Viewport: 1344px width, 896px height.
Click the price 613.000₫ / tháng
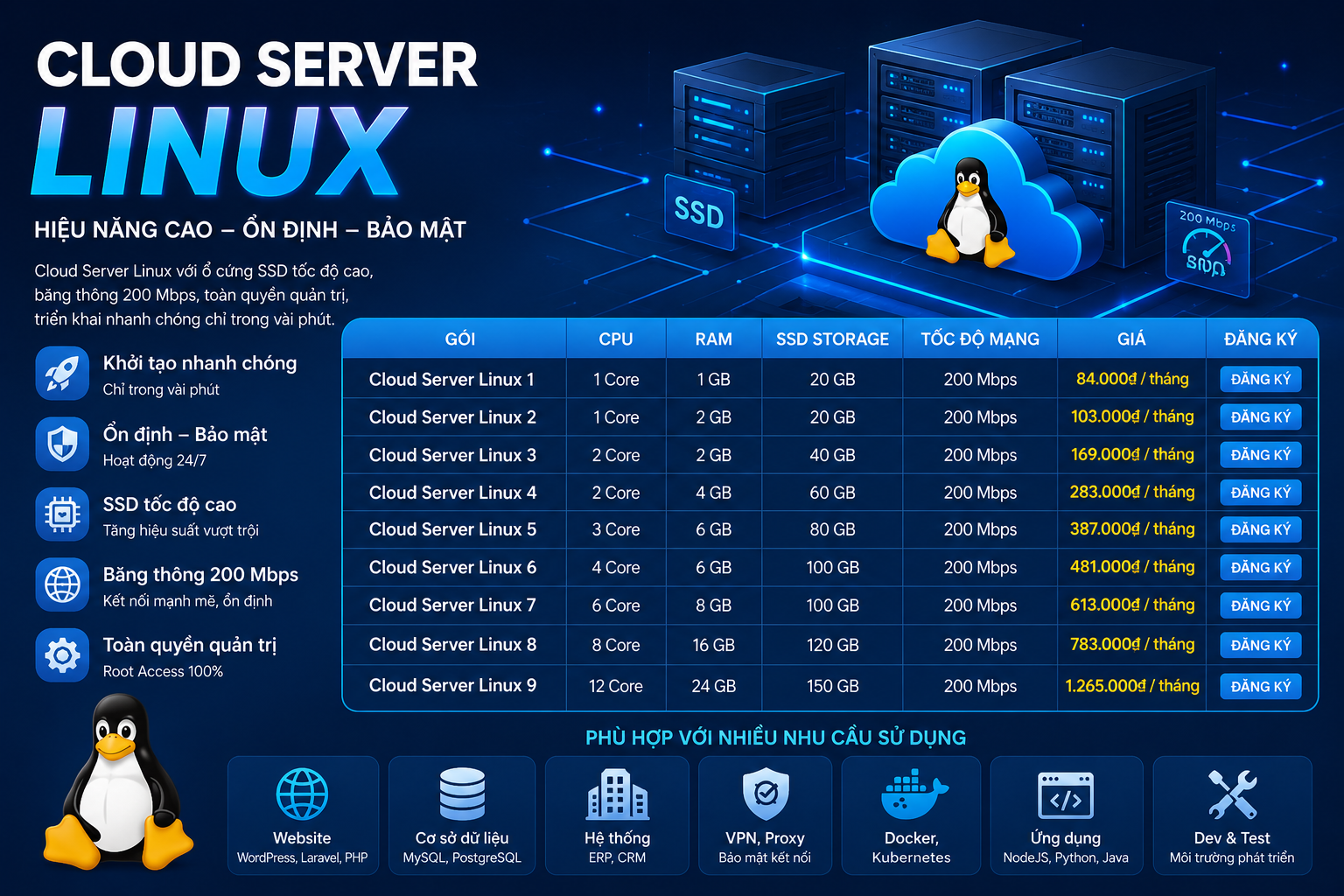click(x=1132, y=605)
